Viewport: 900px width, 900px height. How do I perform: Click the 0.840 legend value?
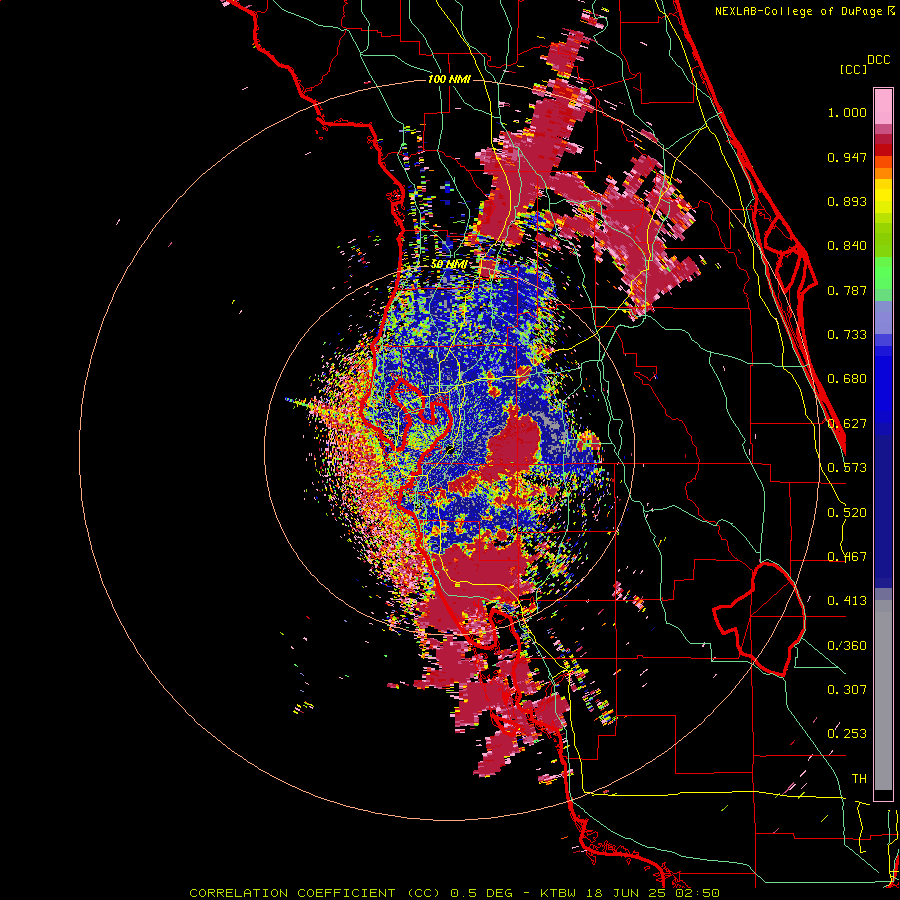click(x=847, y=246)
